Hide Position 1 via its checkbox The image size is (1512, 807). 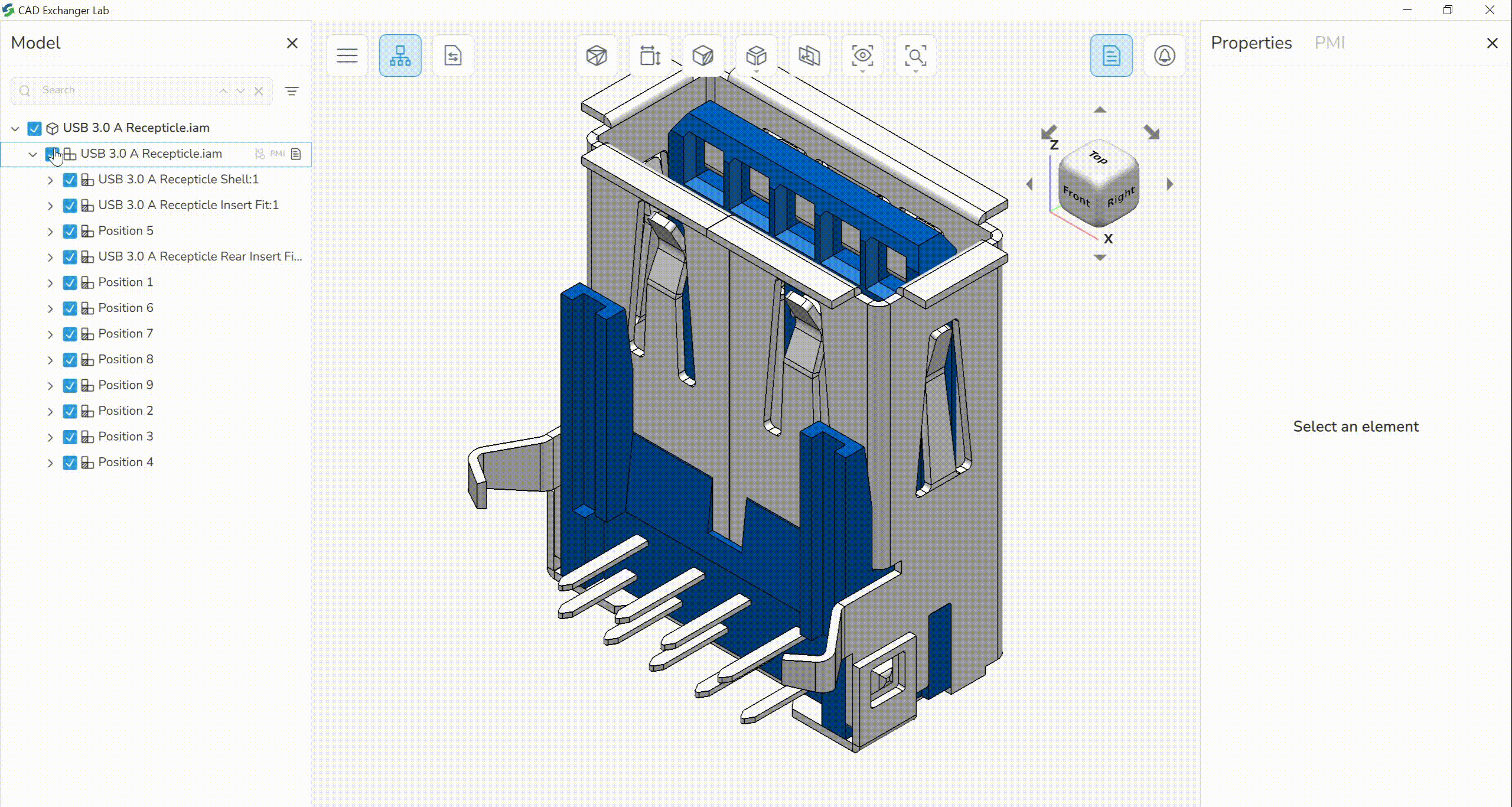(x=70, y=282)
